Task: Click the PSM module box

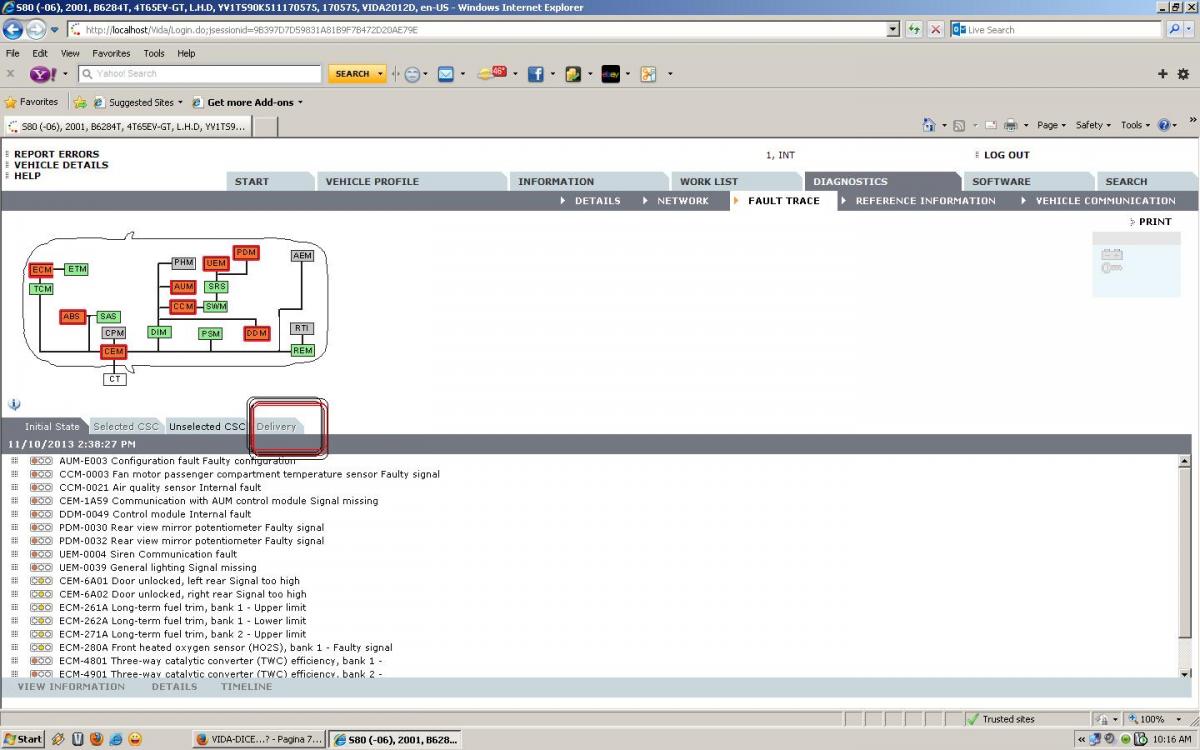Action: (x=210, y=334)
